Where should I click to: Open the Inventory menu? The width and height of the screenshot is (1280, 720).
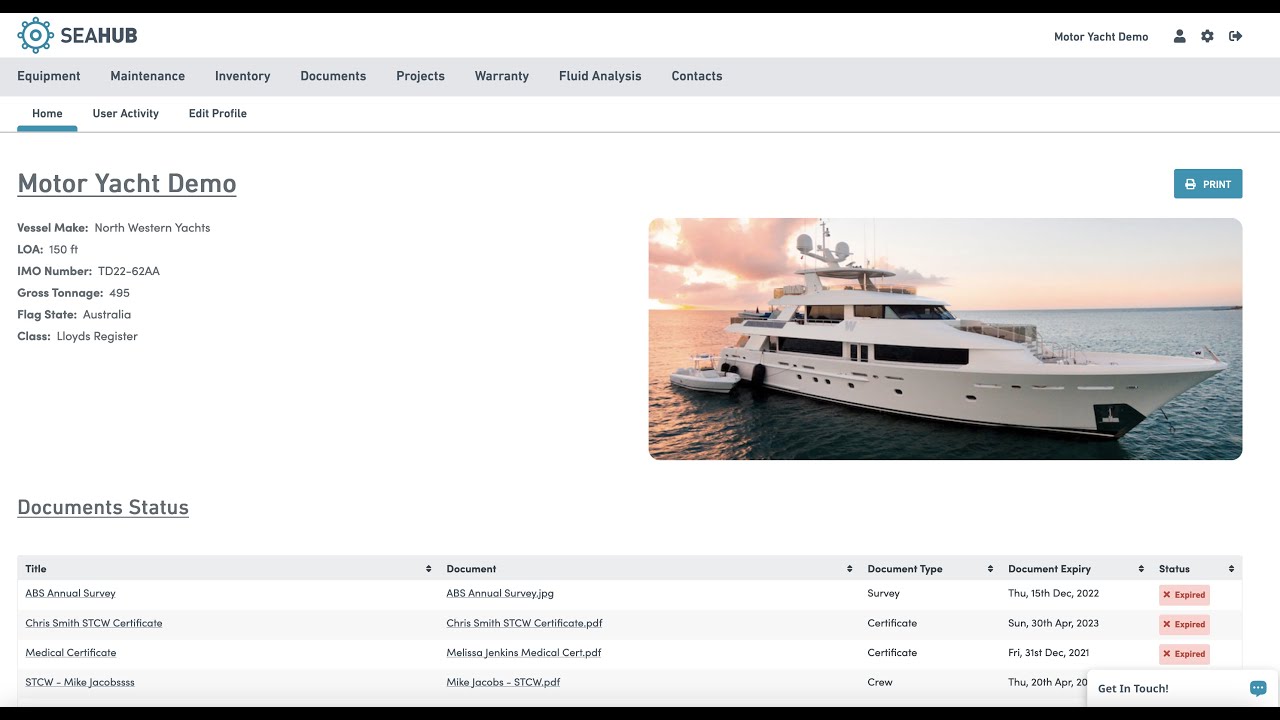pyautogui.click(x=242, y=76)
